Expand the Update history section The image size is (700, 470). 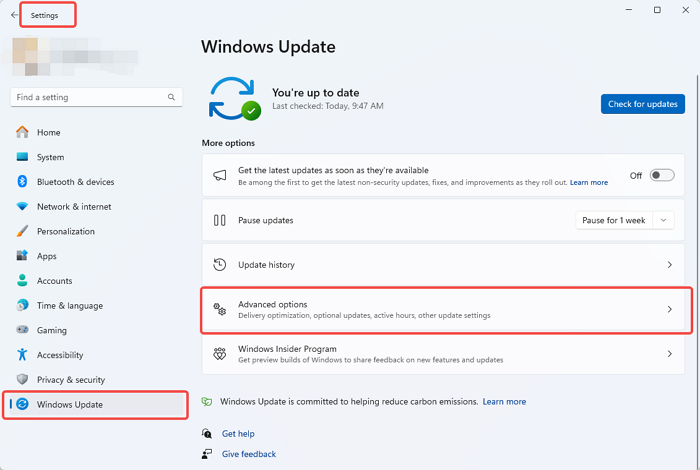(x=669, y=265)
